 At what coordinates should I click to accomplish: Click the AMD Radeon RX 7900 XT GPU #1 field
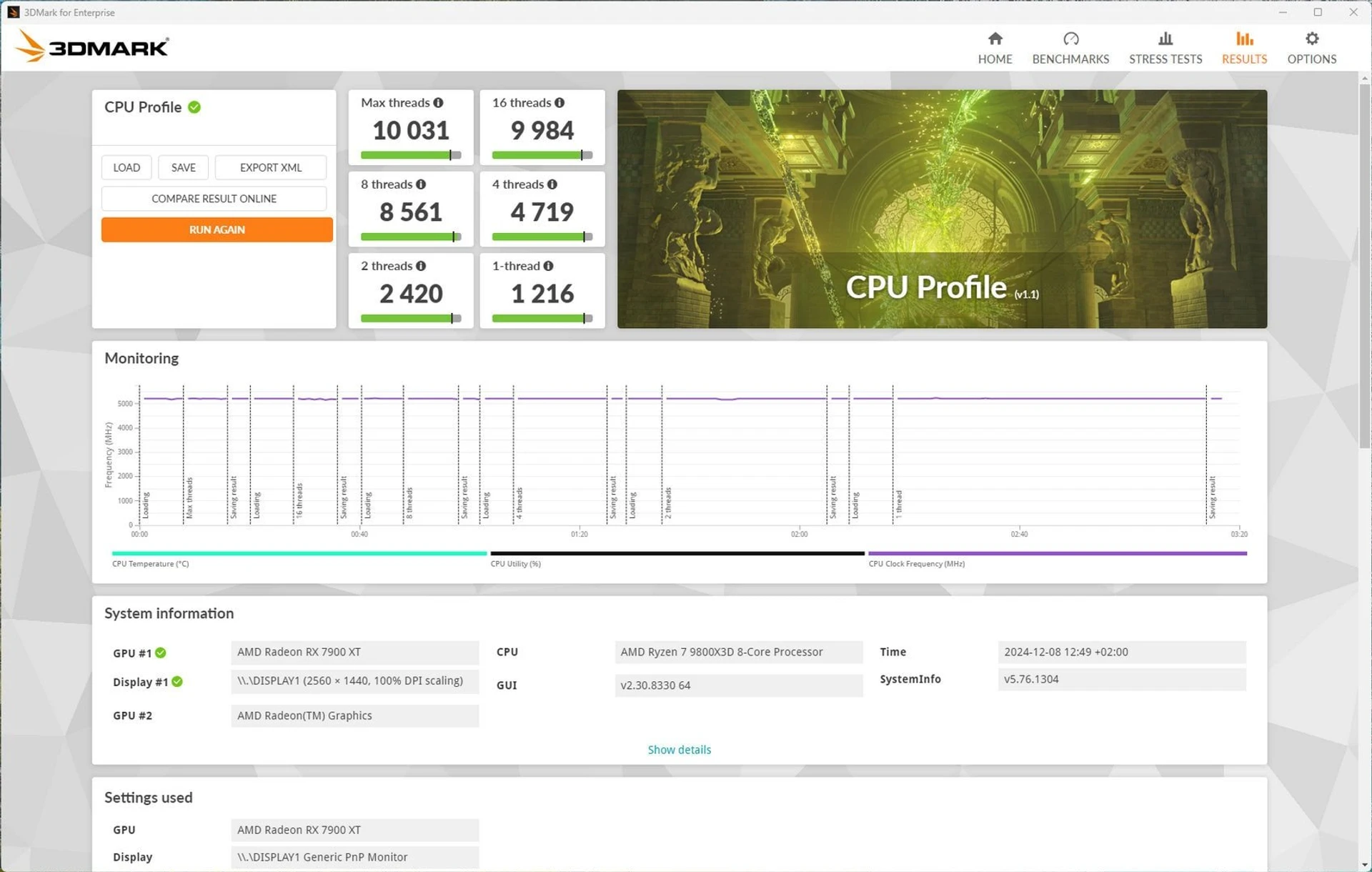pyautogui.click(x=354, y=653)
